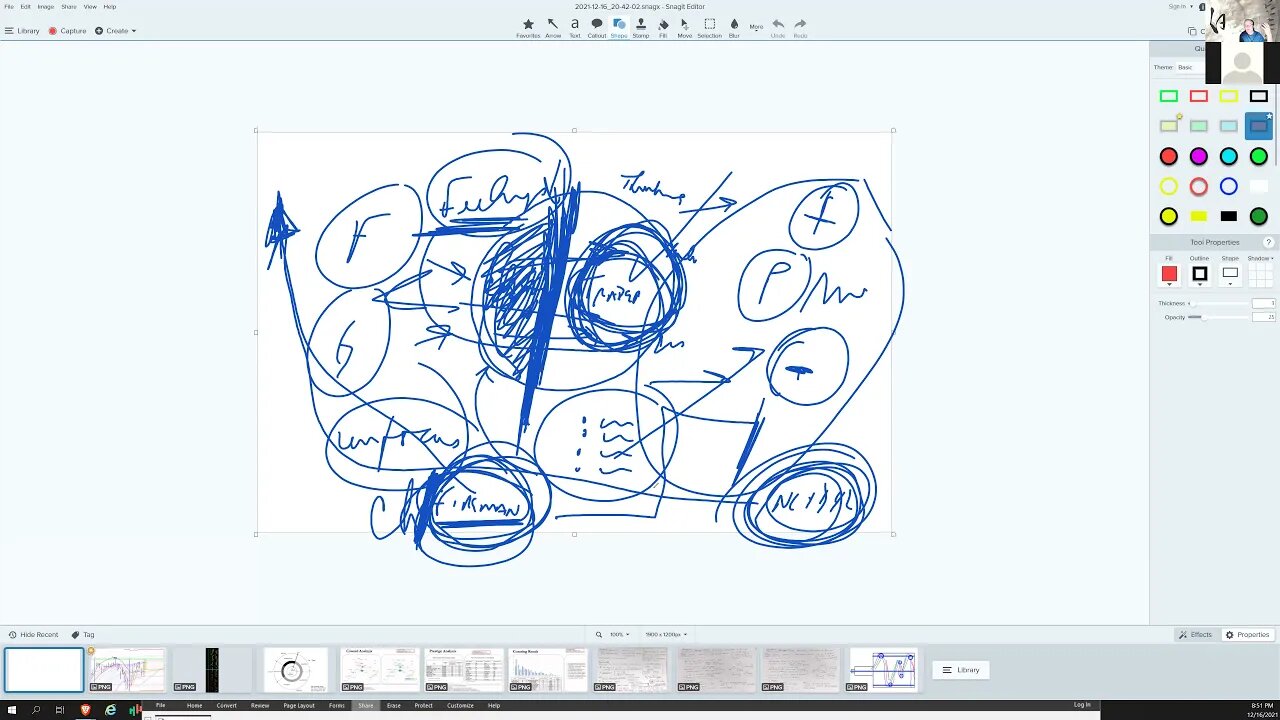Toggle the Properties panel
Screen dimensions: 1280x720
point(1248,635)
